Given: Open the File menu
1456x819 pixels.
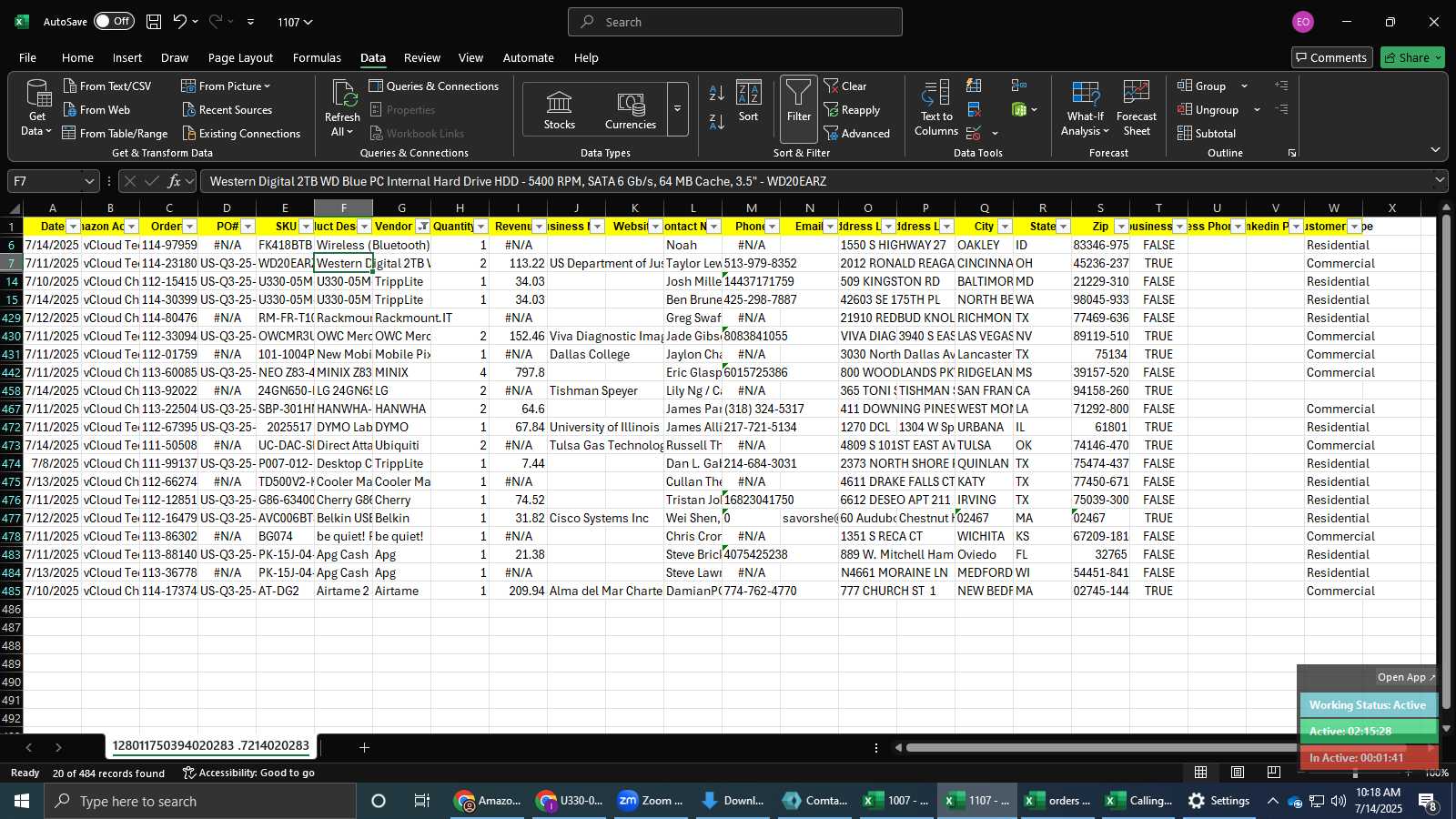Looking at the screenshot, I should pos(27,57).
